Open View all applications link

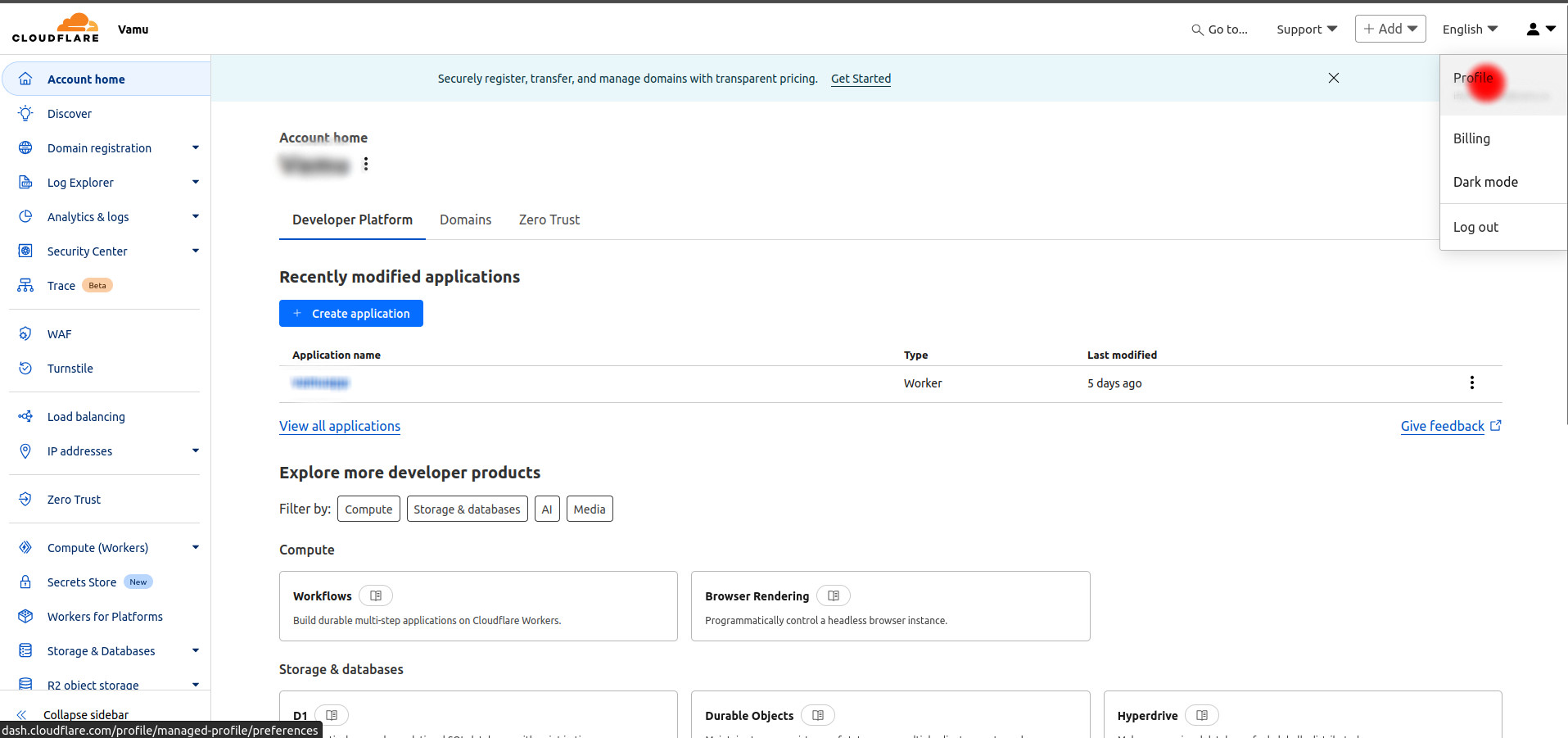pyautogui.click(x=340, y=426)
